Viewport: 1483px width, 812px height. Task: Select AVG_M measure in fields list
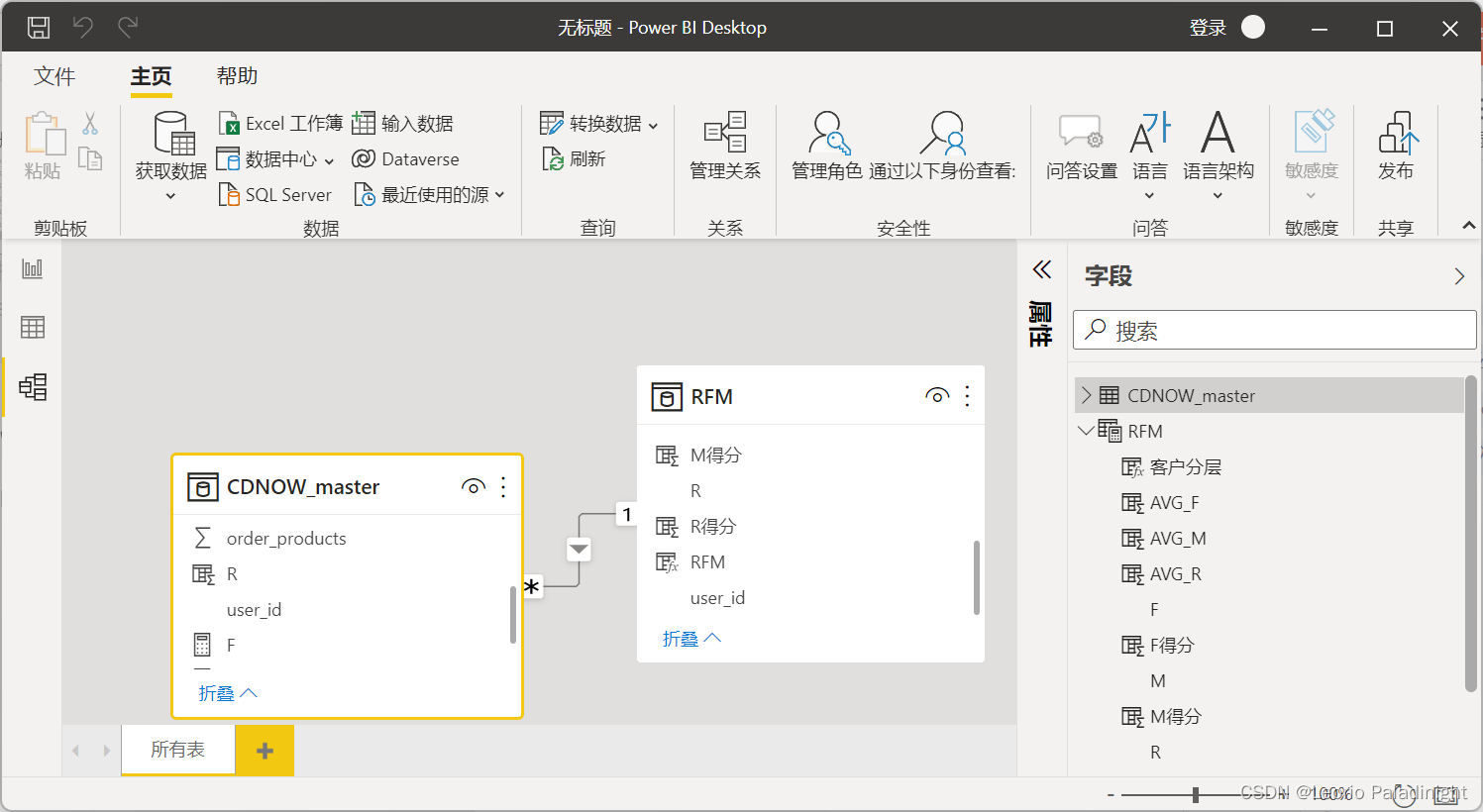(x=1178, y=538)
